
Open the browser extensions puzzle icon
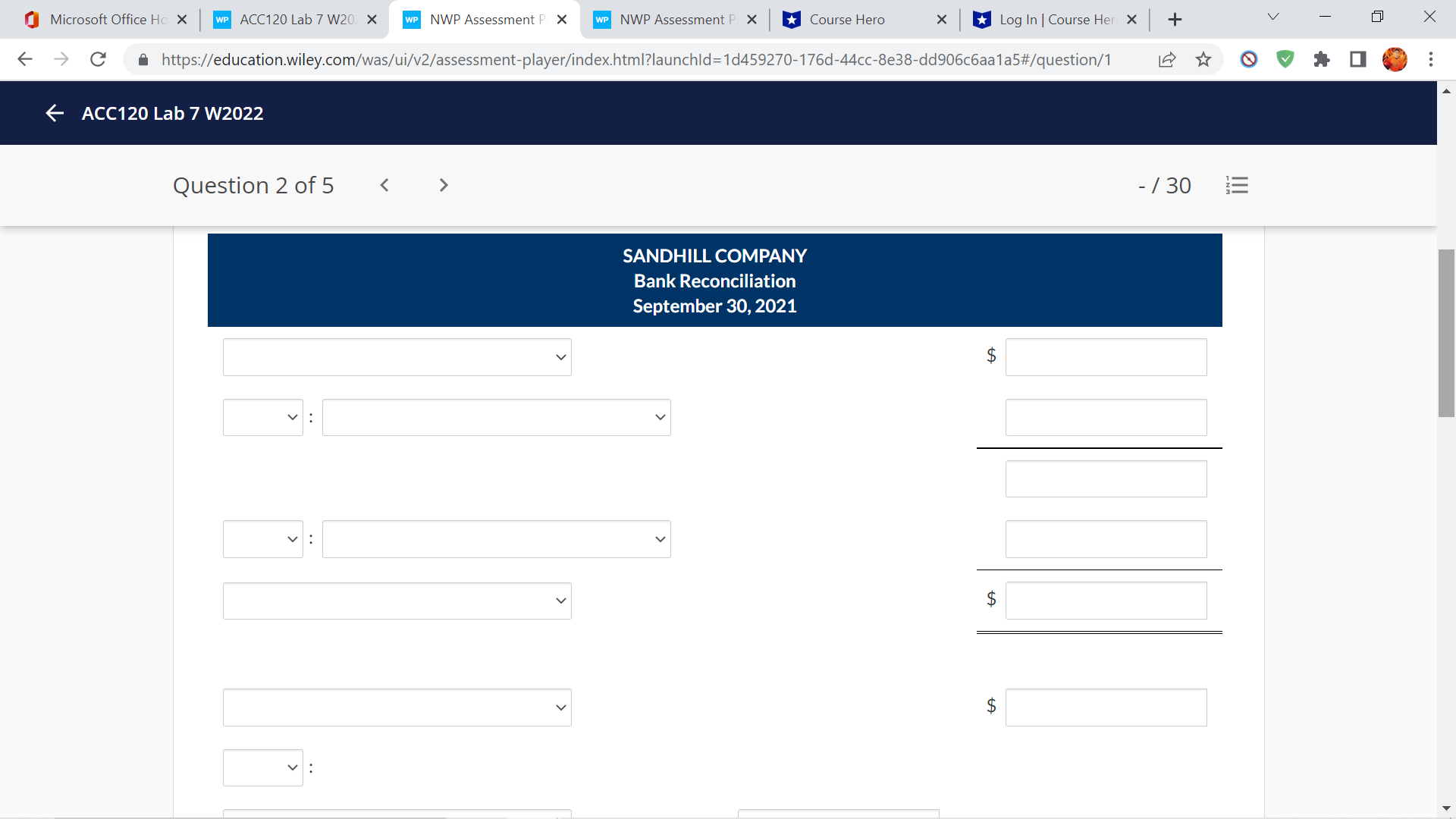coord(1322,59)
